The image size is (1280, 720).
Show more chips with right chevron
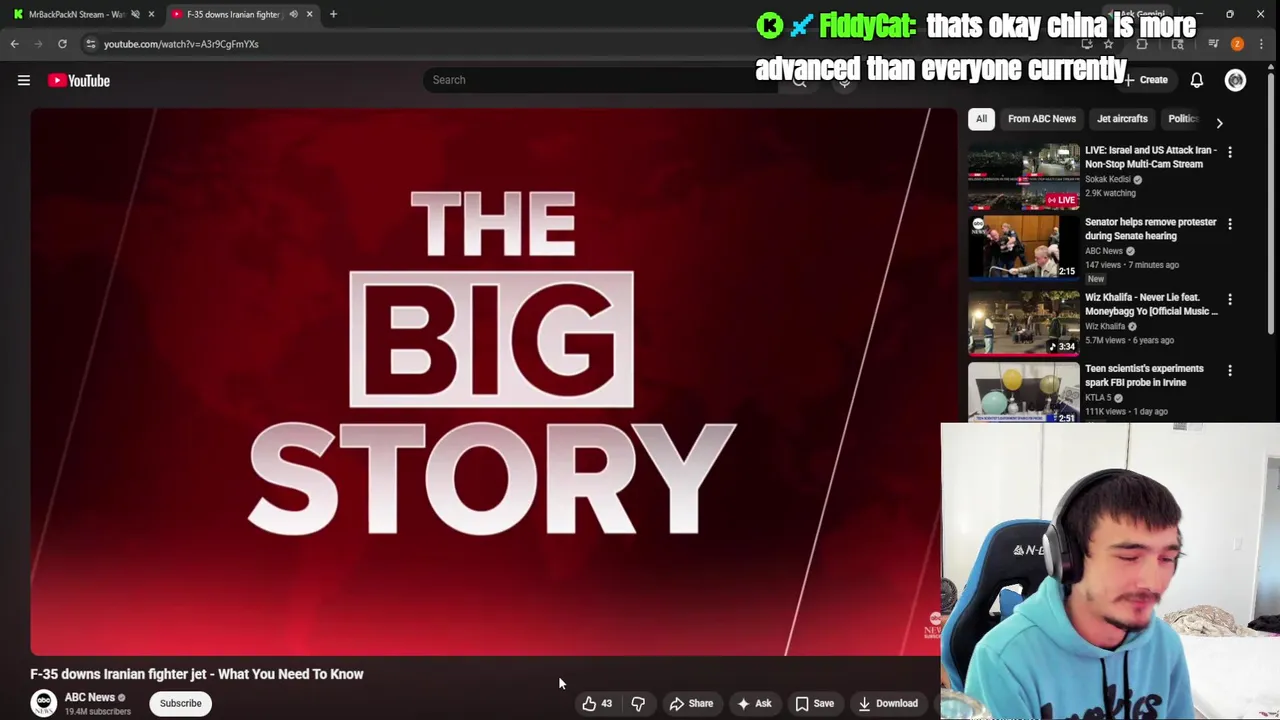[x=1219, y=122]
